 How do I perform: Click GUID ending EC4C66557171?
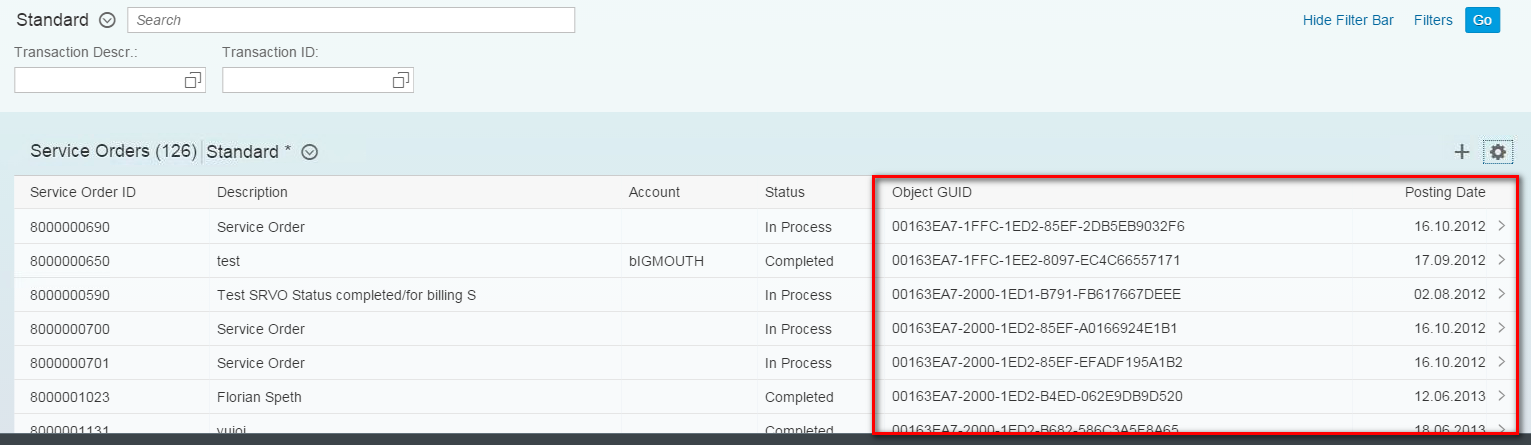point(1036,261)
